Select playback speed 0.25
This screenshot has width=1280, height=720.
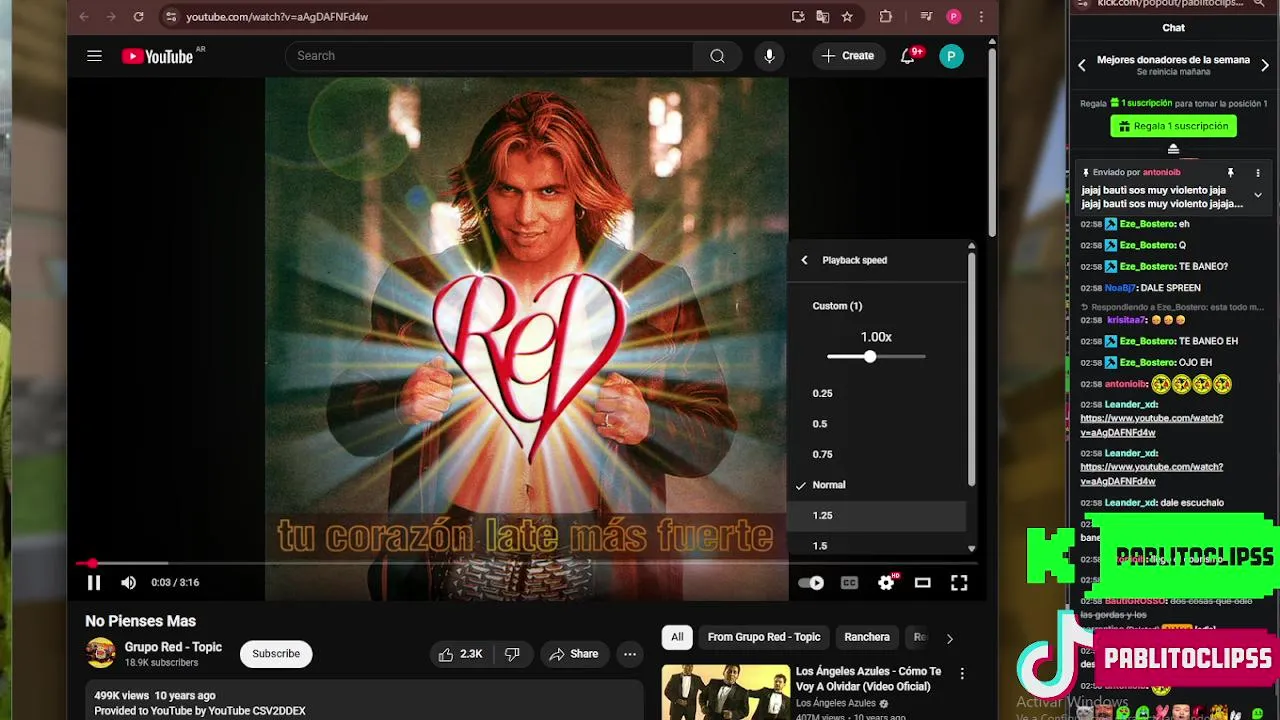876,393
